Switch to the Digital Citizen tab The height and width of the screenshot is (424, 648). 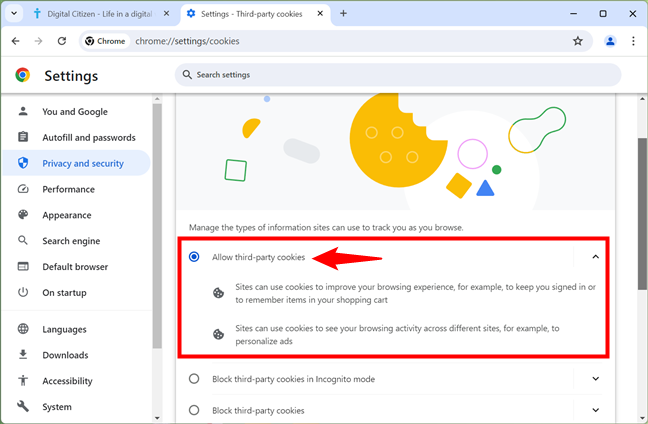click(x=95, y=14)
